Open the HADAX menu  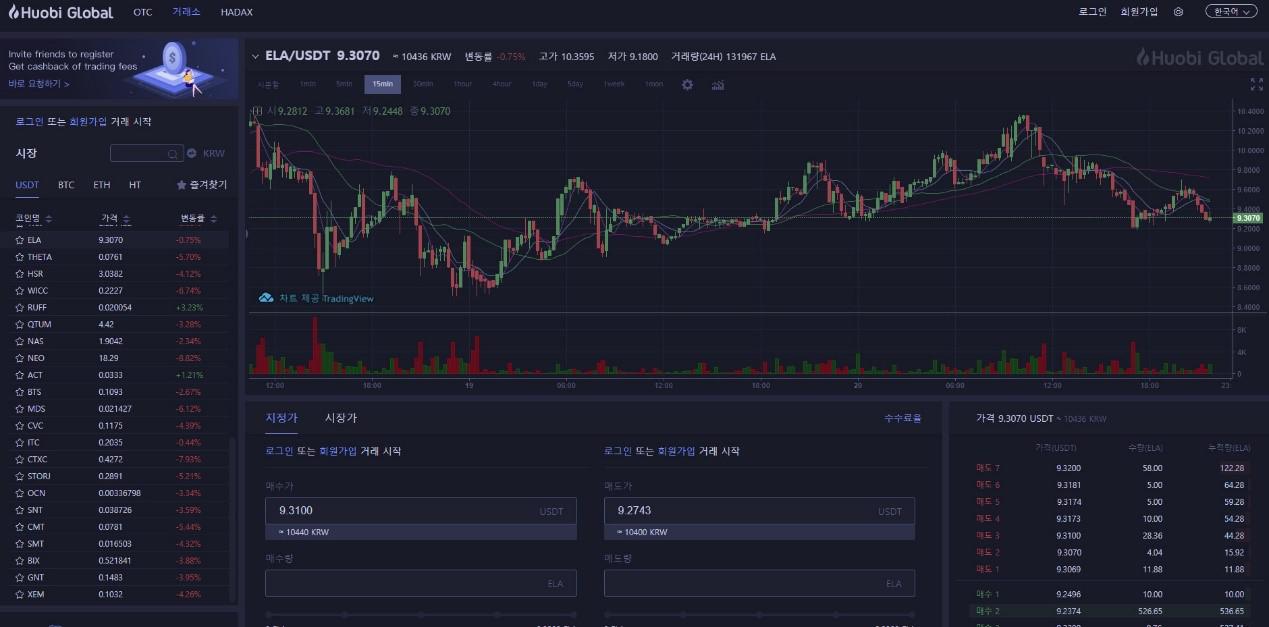pos(237,12)
